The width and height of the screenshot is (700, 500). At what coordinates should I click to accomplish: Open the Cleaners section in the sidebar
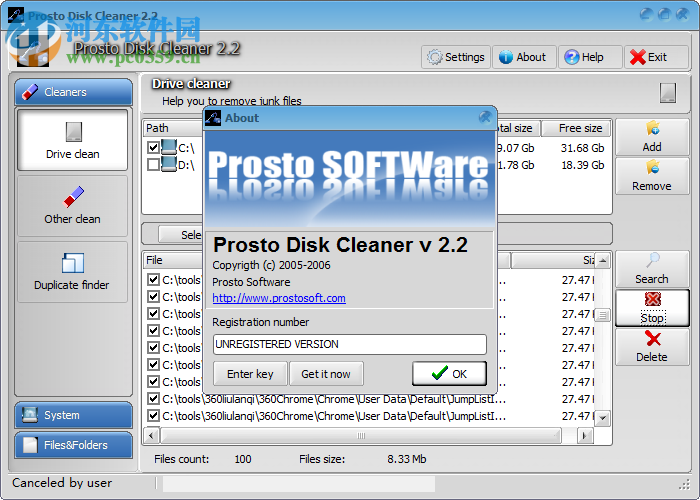click(x=74, y=92)
